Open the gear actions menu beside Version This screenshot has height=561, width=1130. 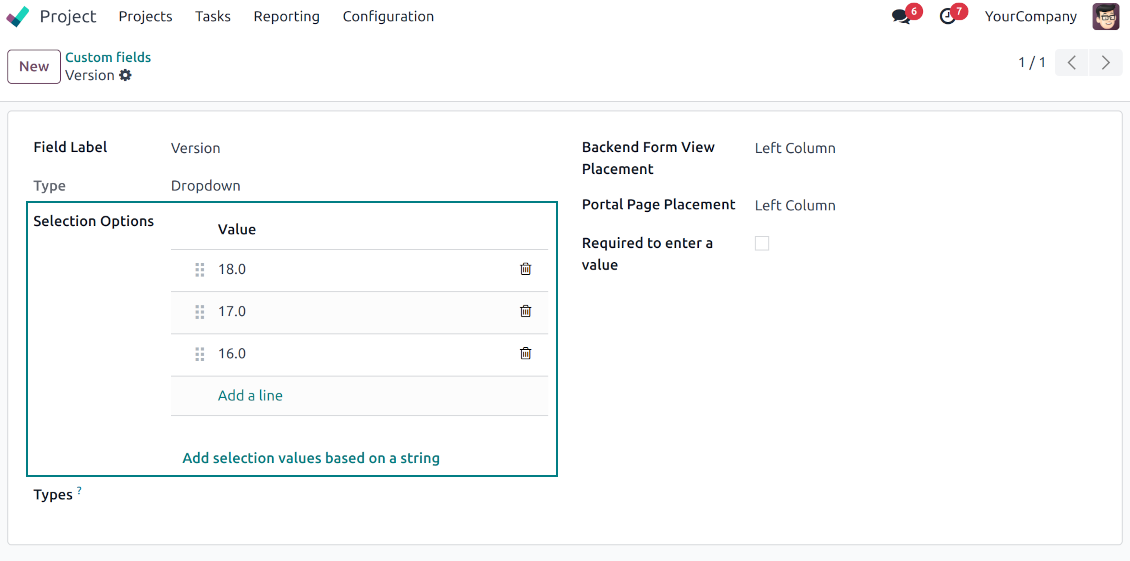point(125,76)
